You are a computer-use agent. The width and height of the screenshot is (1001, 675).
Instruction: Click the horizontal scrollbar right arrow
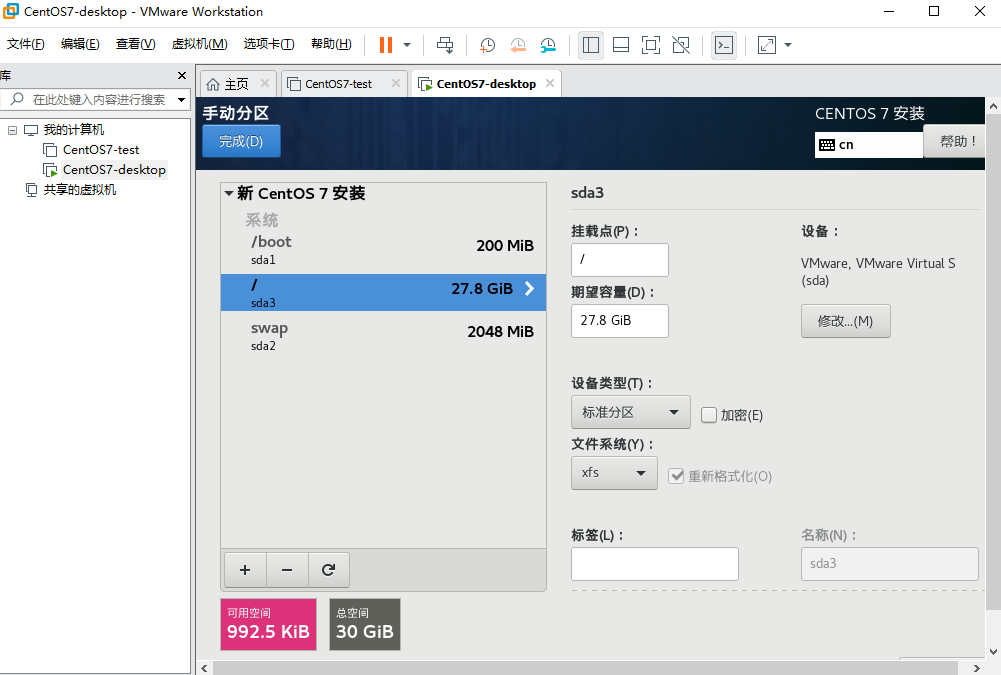(x=976, y=668)
